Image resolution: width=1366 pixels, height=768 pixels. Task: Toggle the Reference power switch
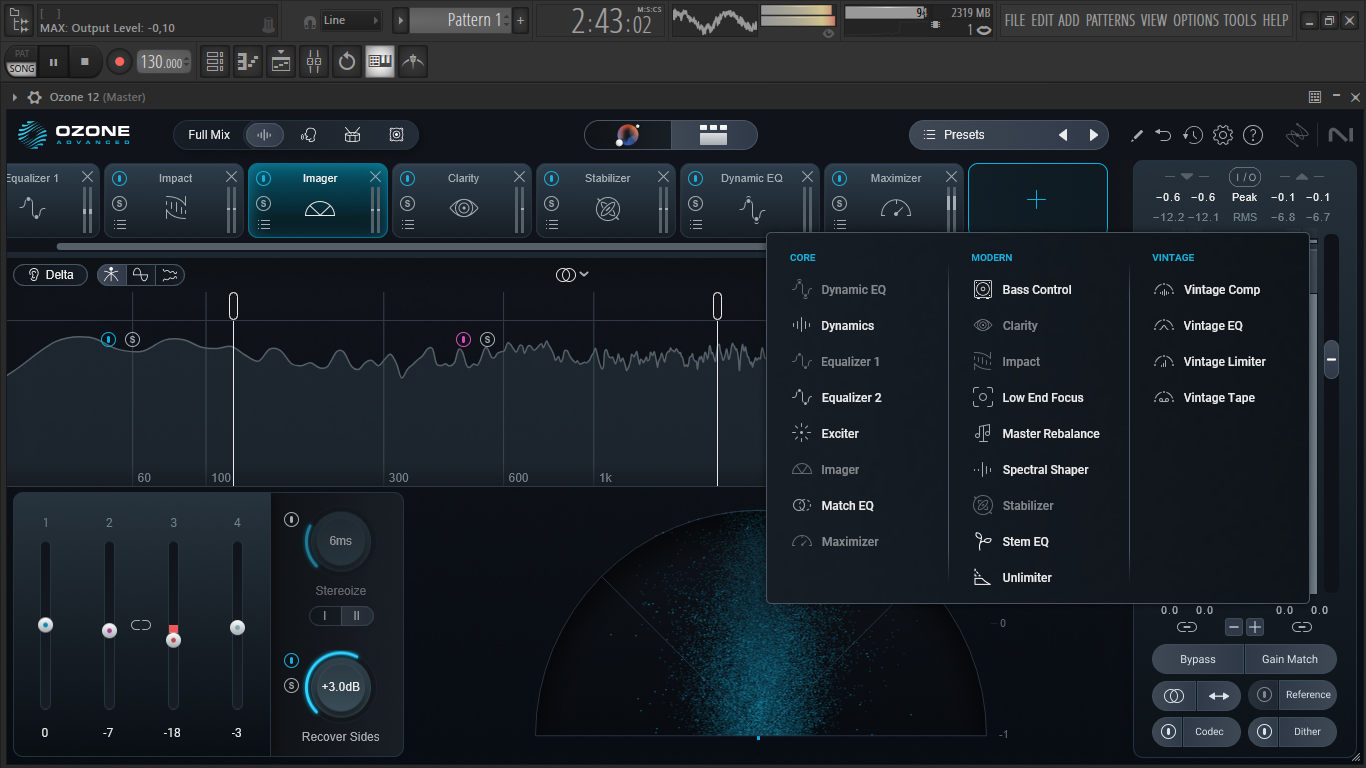click(1265, 695)
